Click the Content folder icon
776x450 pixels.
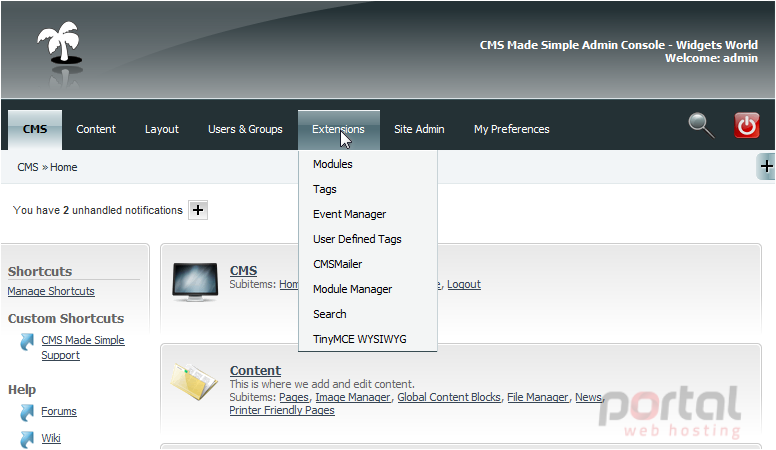coord(194,381)
